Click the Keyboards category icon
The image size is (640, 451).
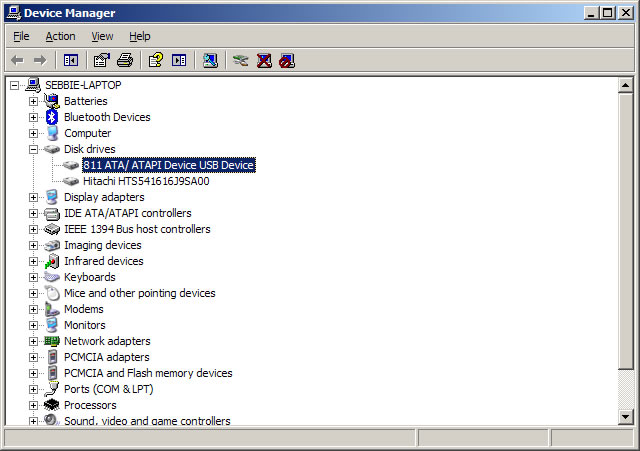coord(52,277)
